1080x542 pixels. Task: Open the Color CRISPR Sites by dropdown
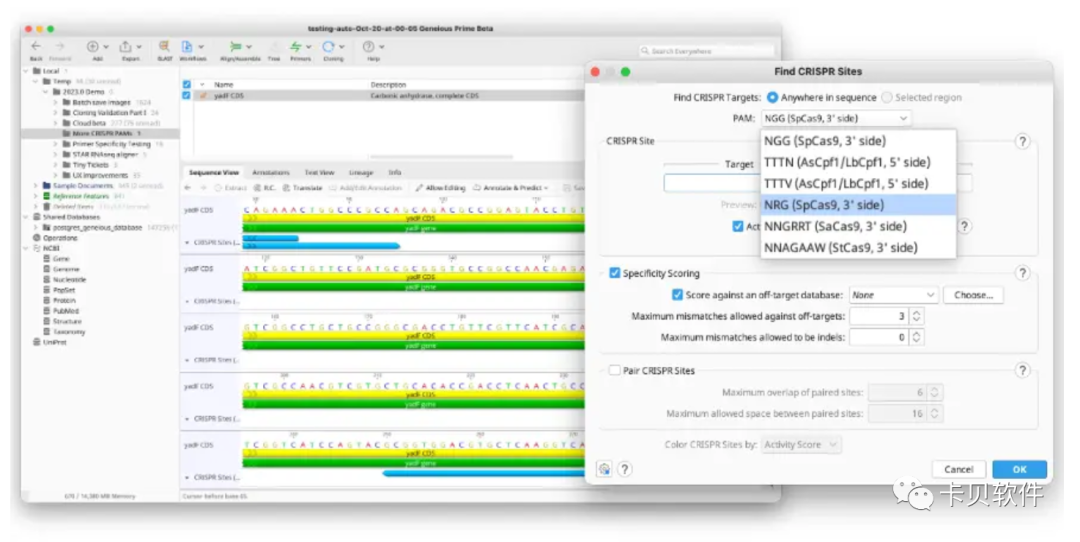click(801, 445)
